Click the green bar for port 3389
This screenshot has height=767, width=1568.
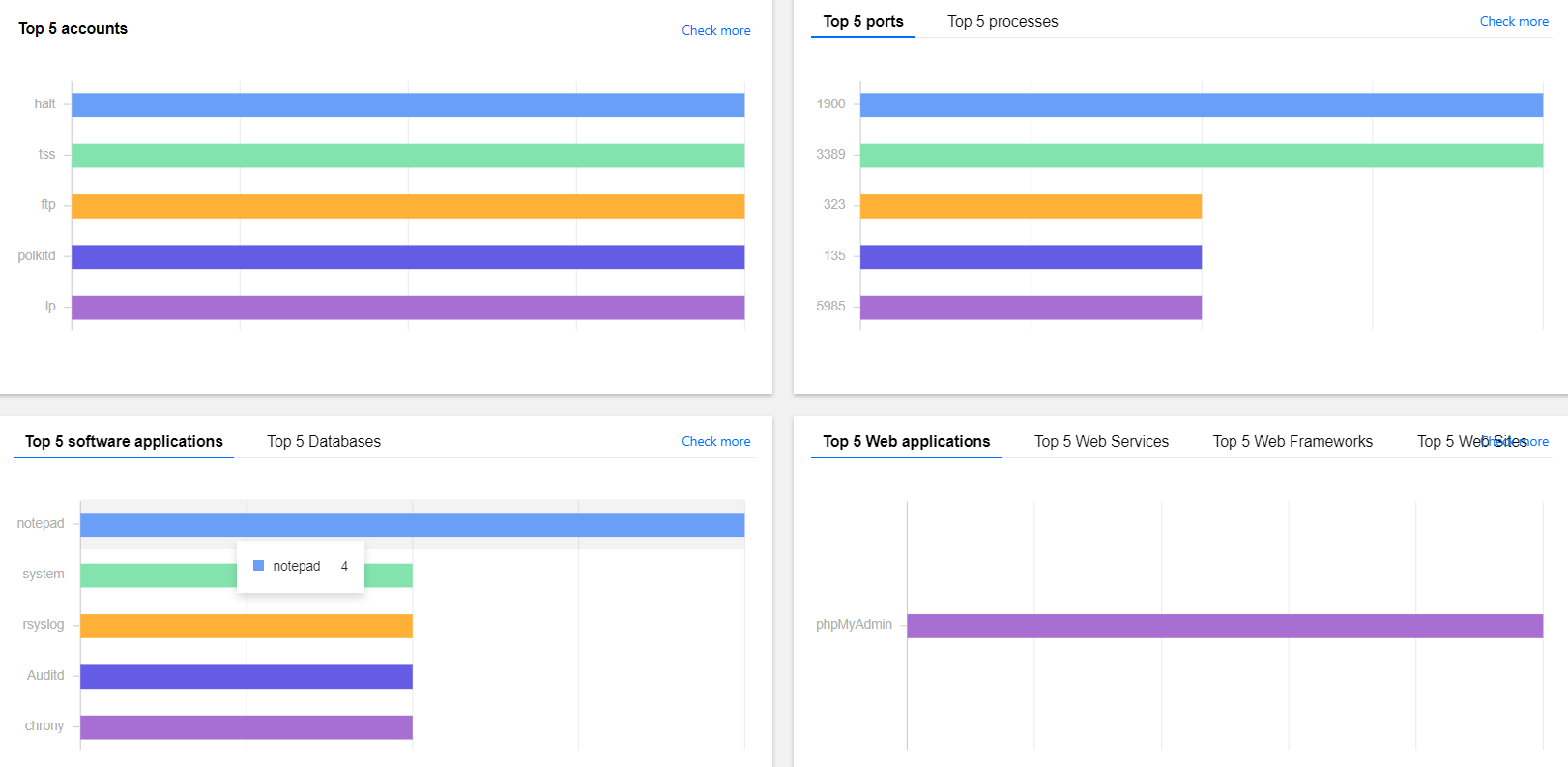point(1201,156)
